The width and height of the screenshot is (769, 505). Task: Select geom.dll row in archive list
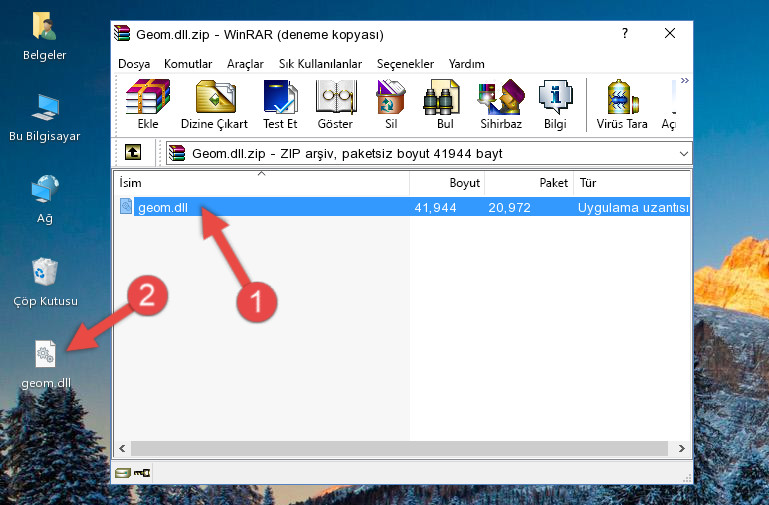click(403, 207)
